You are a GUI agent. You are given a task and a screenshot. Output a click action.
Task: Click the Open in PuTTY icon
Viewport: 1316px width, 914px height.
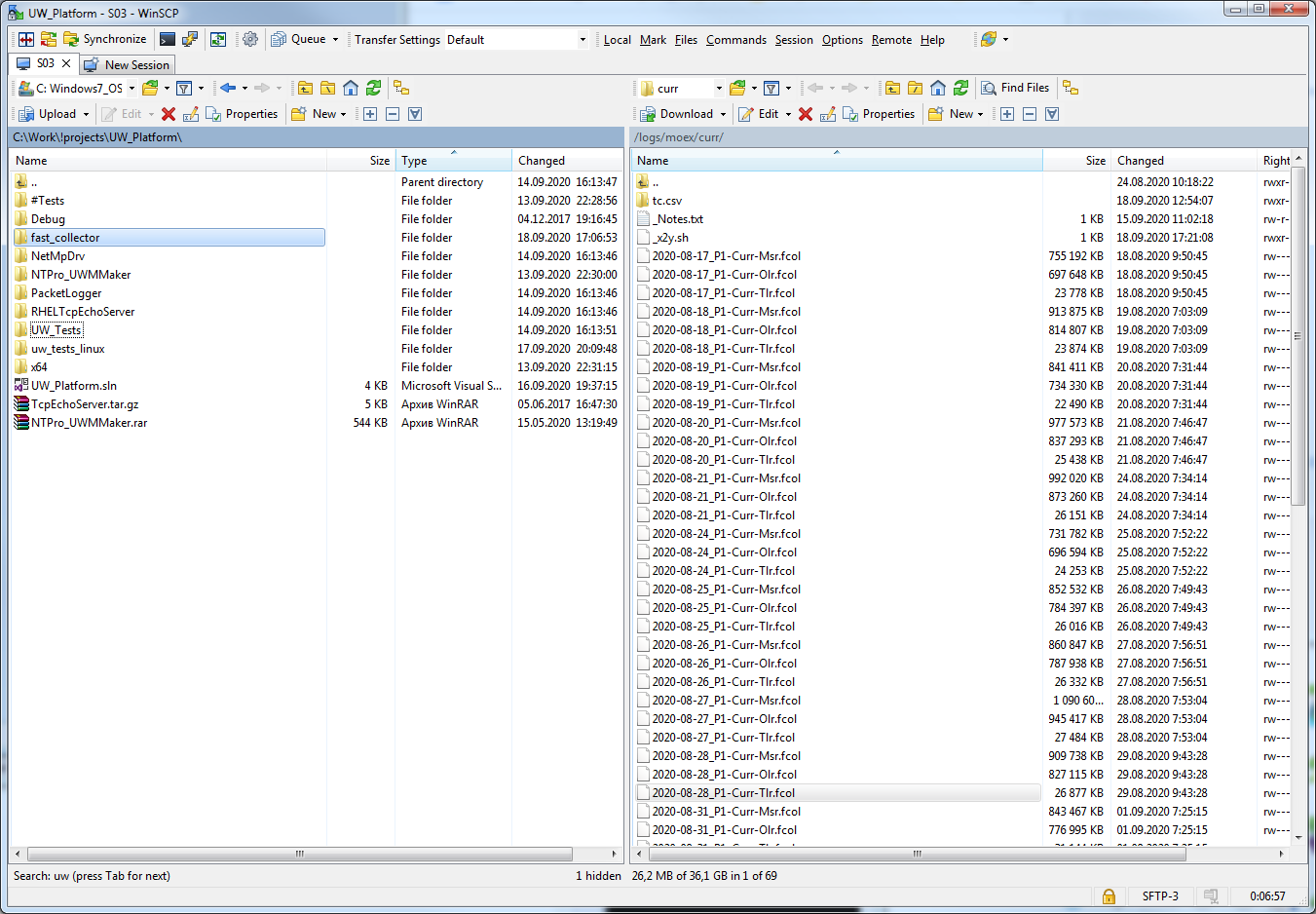click(x=190, y=39)
